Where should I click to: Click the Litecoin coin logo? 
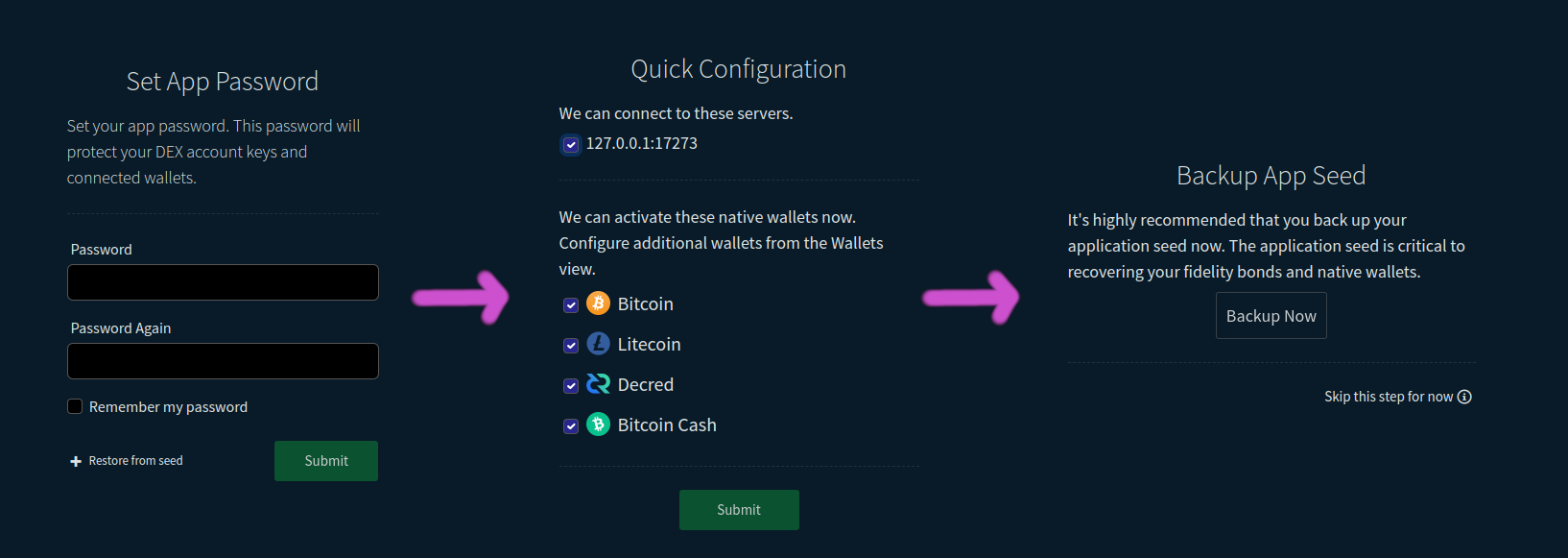[597, 344]
